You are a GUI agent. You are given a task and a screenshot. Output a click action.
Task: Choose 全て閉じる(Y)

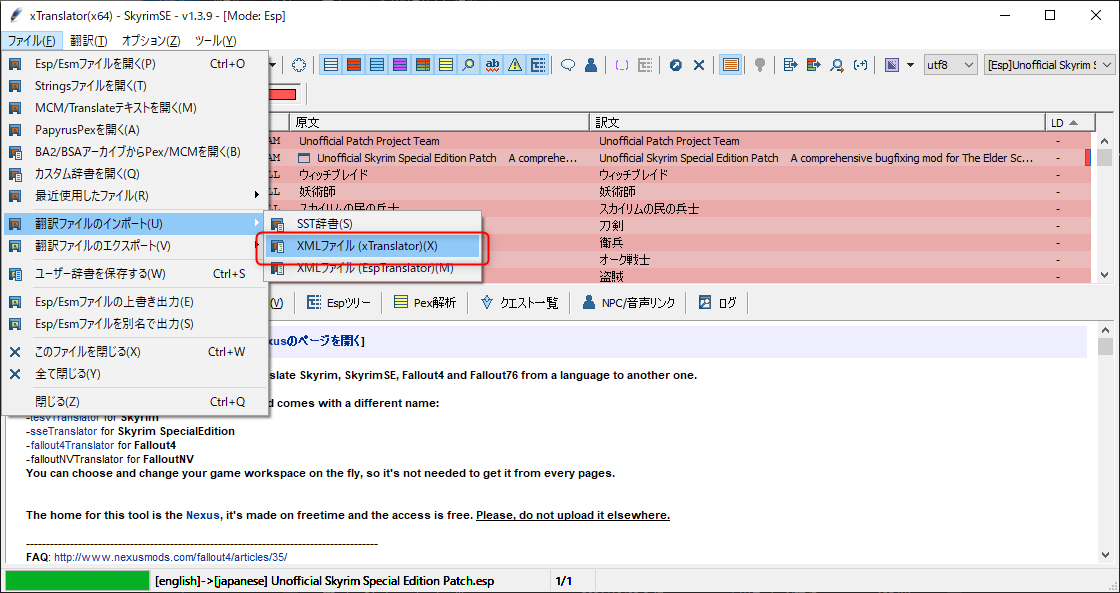click(135, 374)
